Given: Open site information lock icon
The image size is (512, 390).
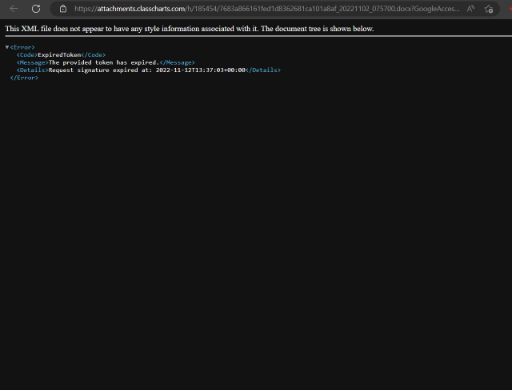Looking at the screenshot, I should (63, 9).
